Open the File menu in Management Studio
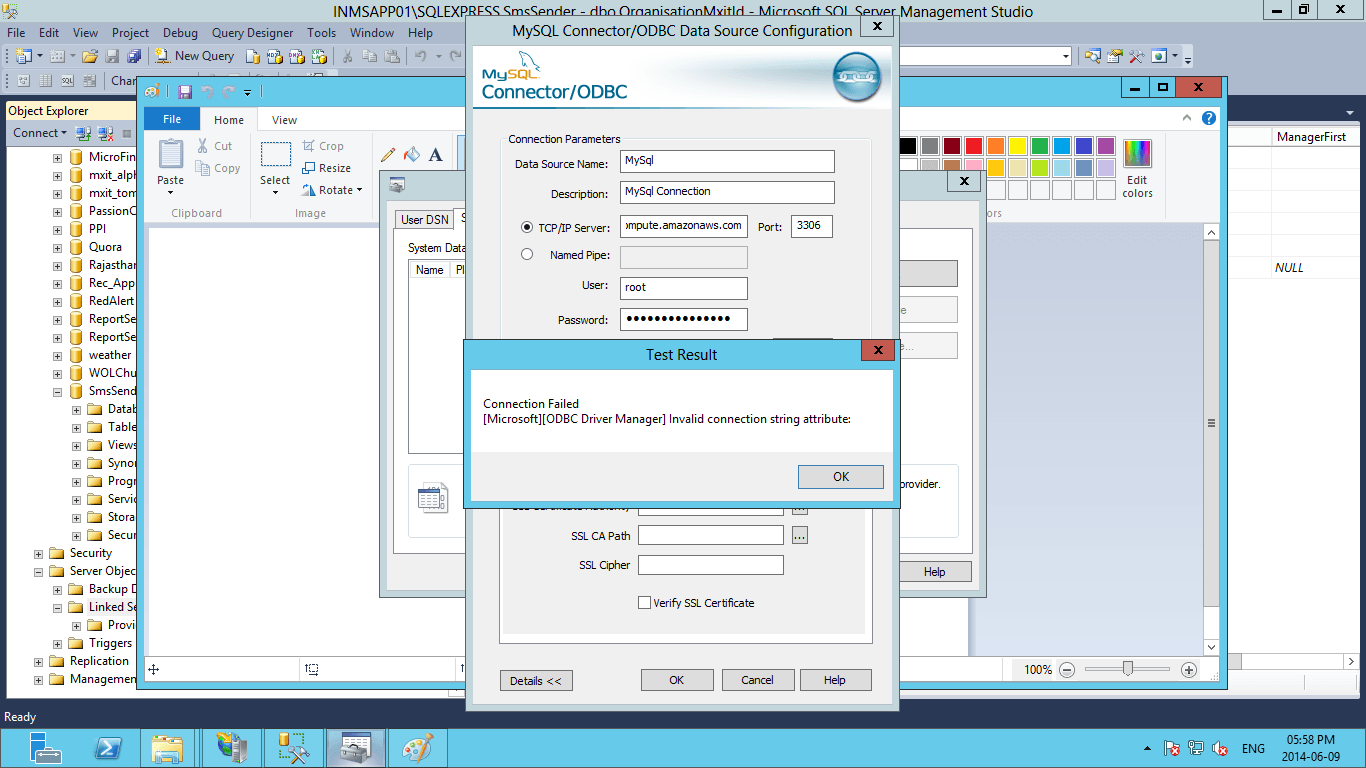This screenshot has height=768, width=1366. point(16,33)
